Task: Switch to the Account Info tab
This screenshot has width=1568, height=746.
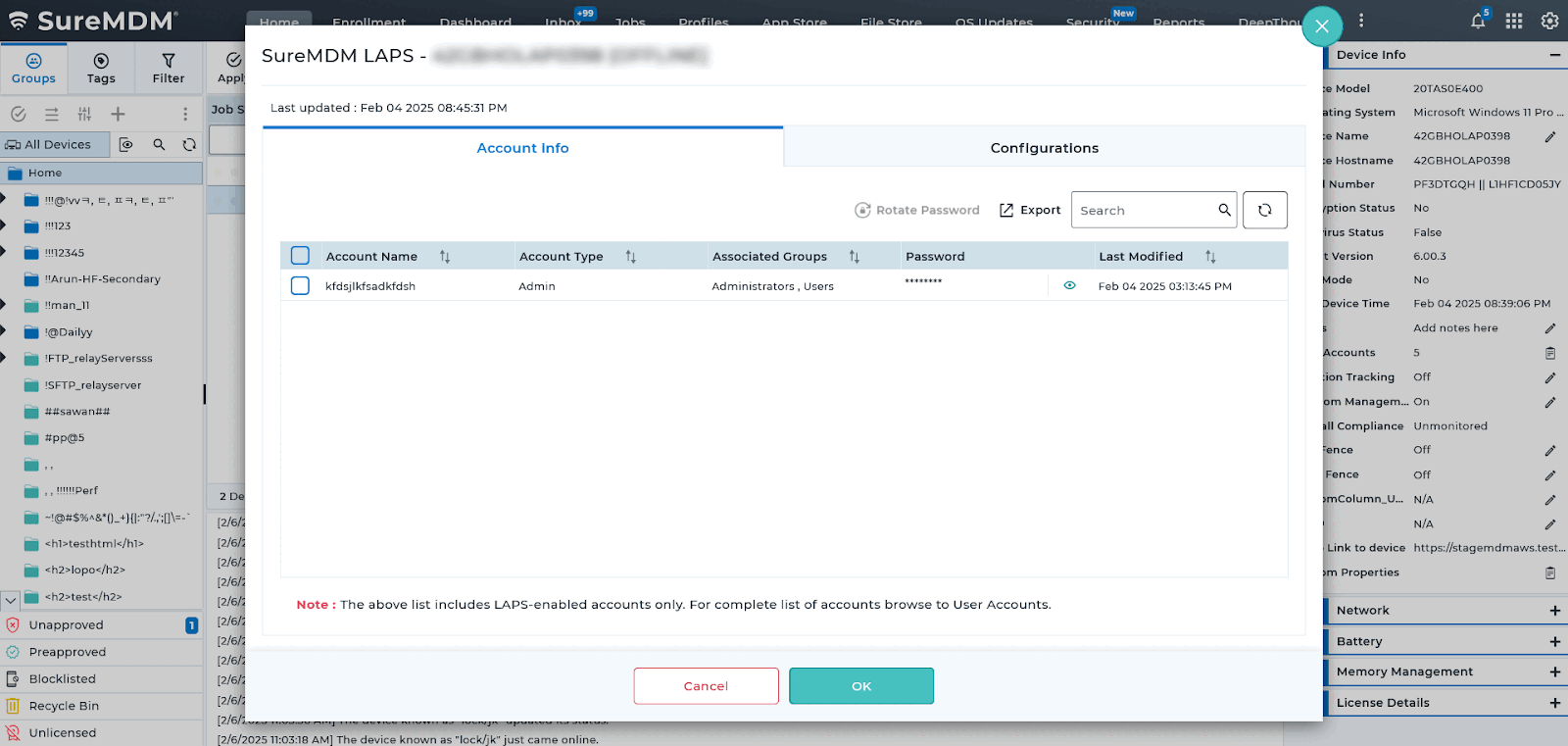Action: pyautogui.click(x=522, y=148)
